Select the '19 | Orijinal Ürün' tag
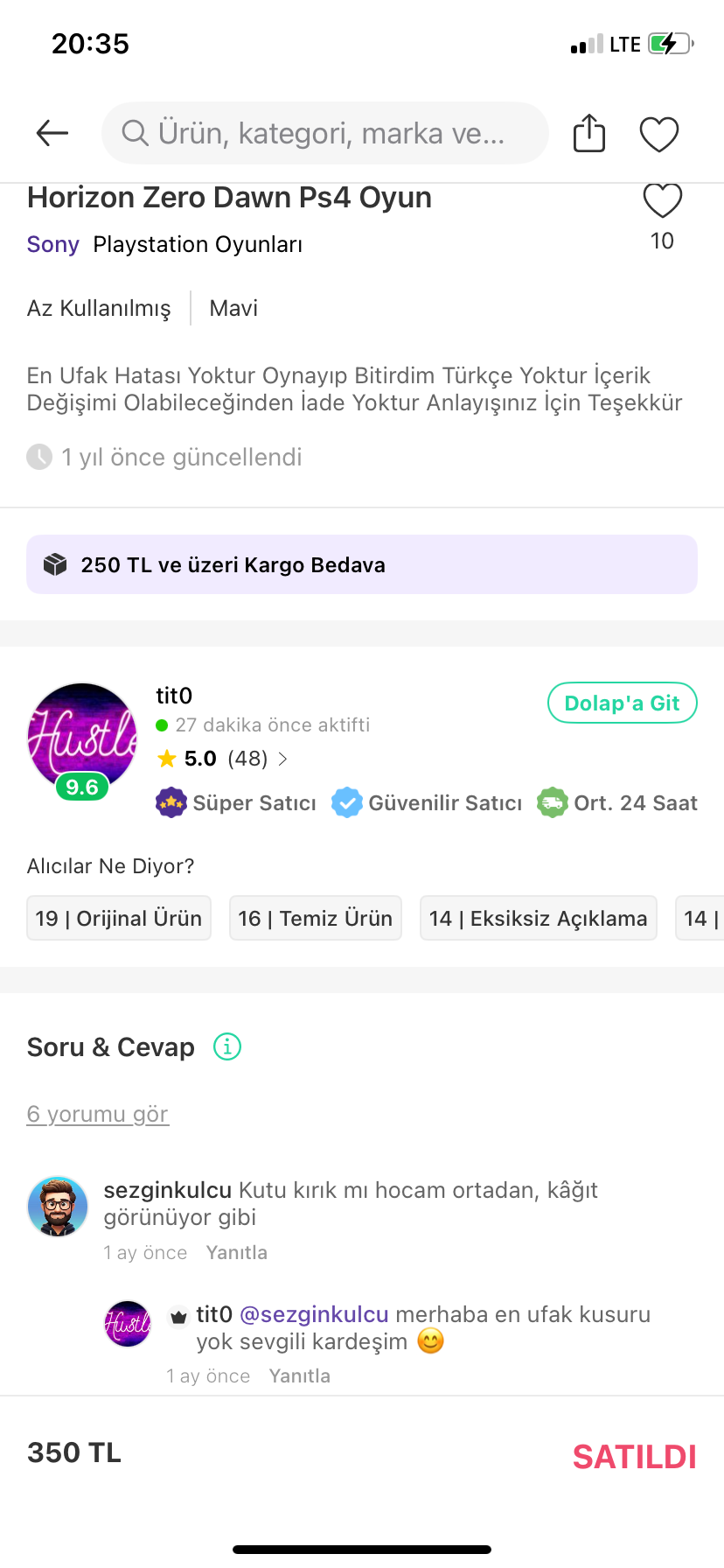This screenshot has height=1568, width=724. tap(119, 918)
